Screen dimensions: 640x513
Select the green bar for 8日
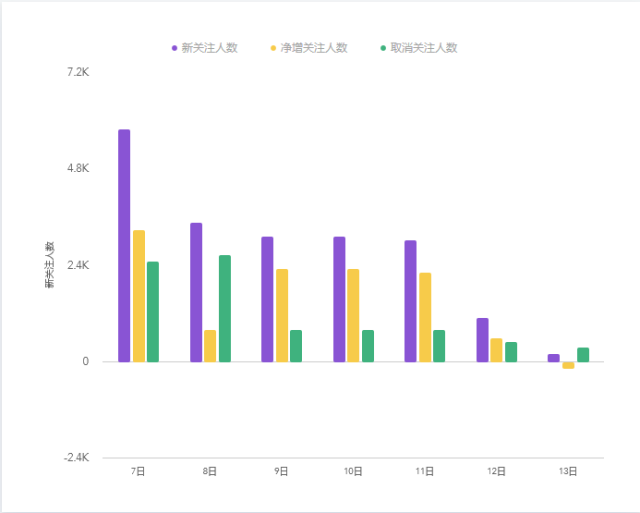click(225, 309)
